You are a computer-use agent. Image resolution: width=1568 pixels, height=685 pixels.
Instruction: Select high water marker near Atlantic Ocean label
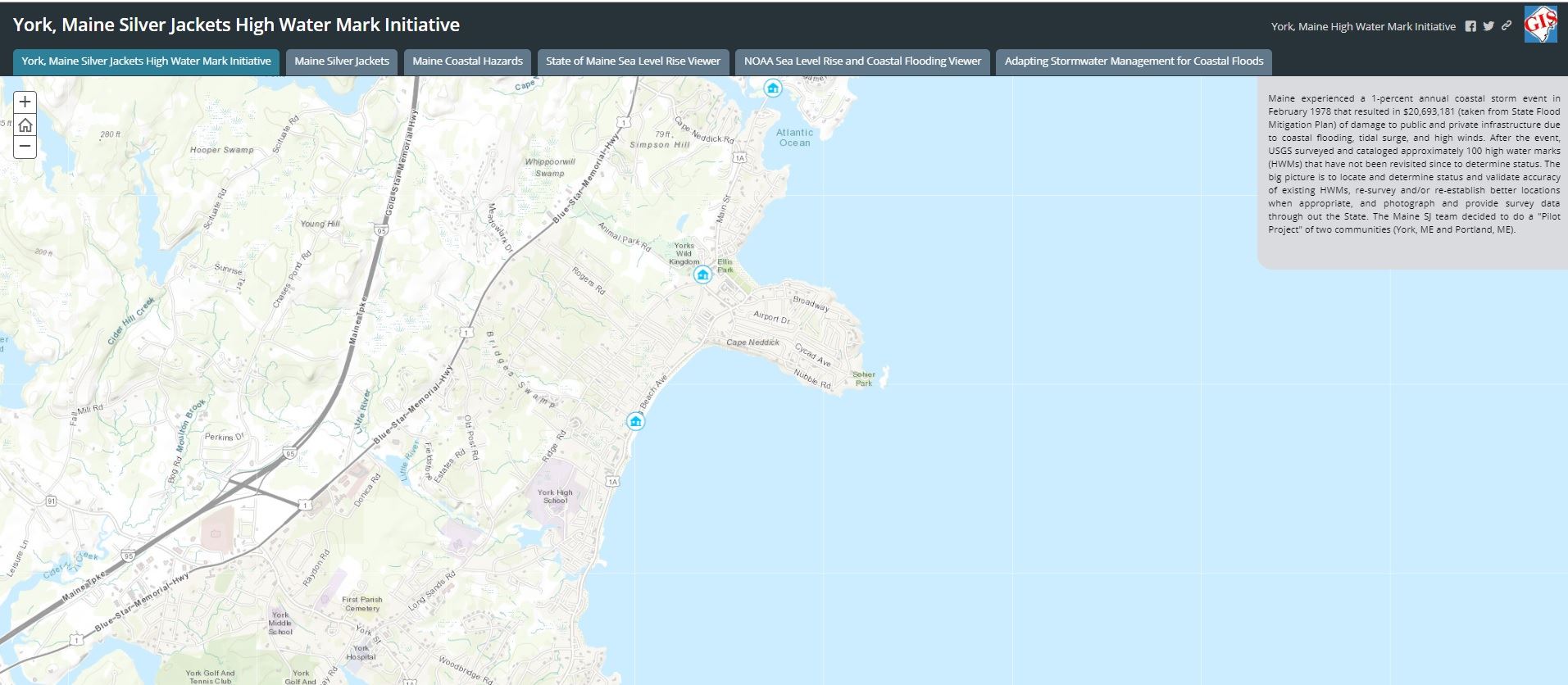772,88
